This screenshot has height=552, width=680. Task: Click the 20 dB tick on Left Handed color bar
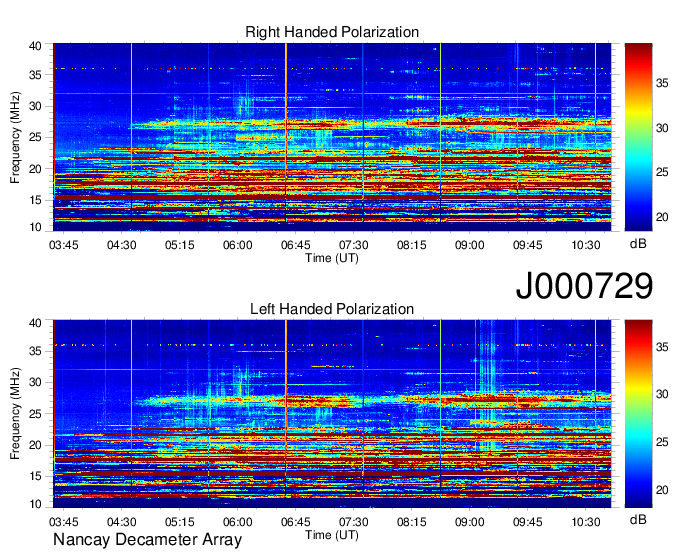tap(662, 490)
